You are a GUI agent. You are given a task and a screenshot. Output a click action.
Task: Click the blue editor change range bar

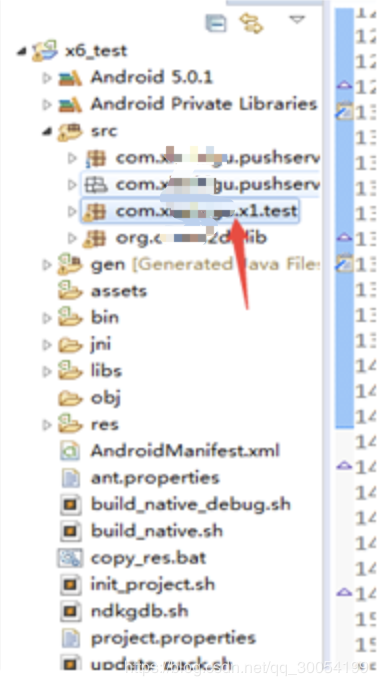(x=344, y=217)
